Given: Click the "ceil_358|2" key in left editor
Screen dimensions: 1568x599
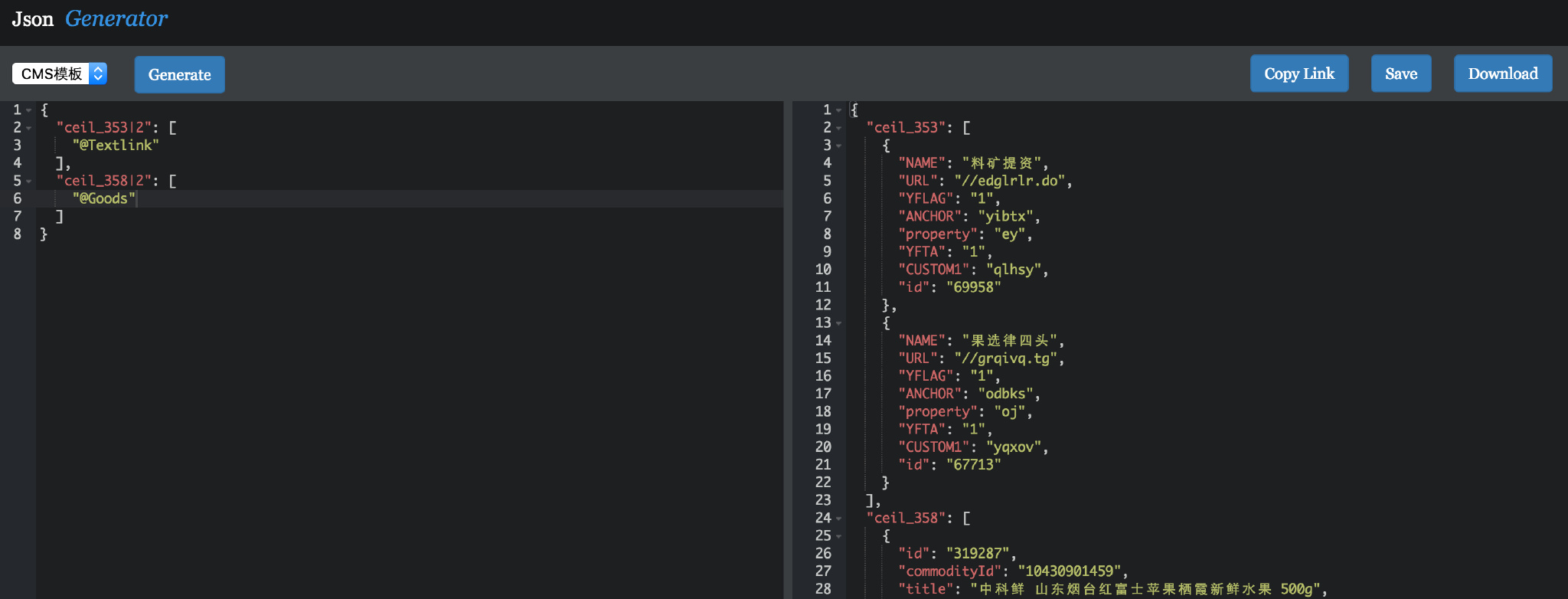Looking at the screenshot, I should pos(103,181).
